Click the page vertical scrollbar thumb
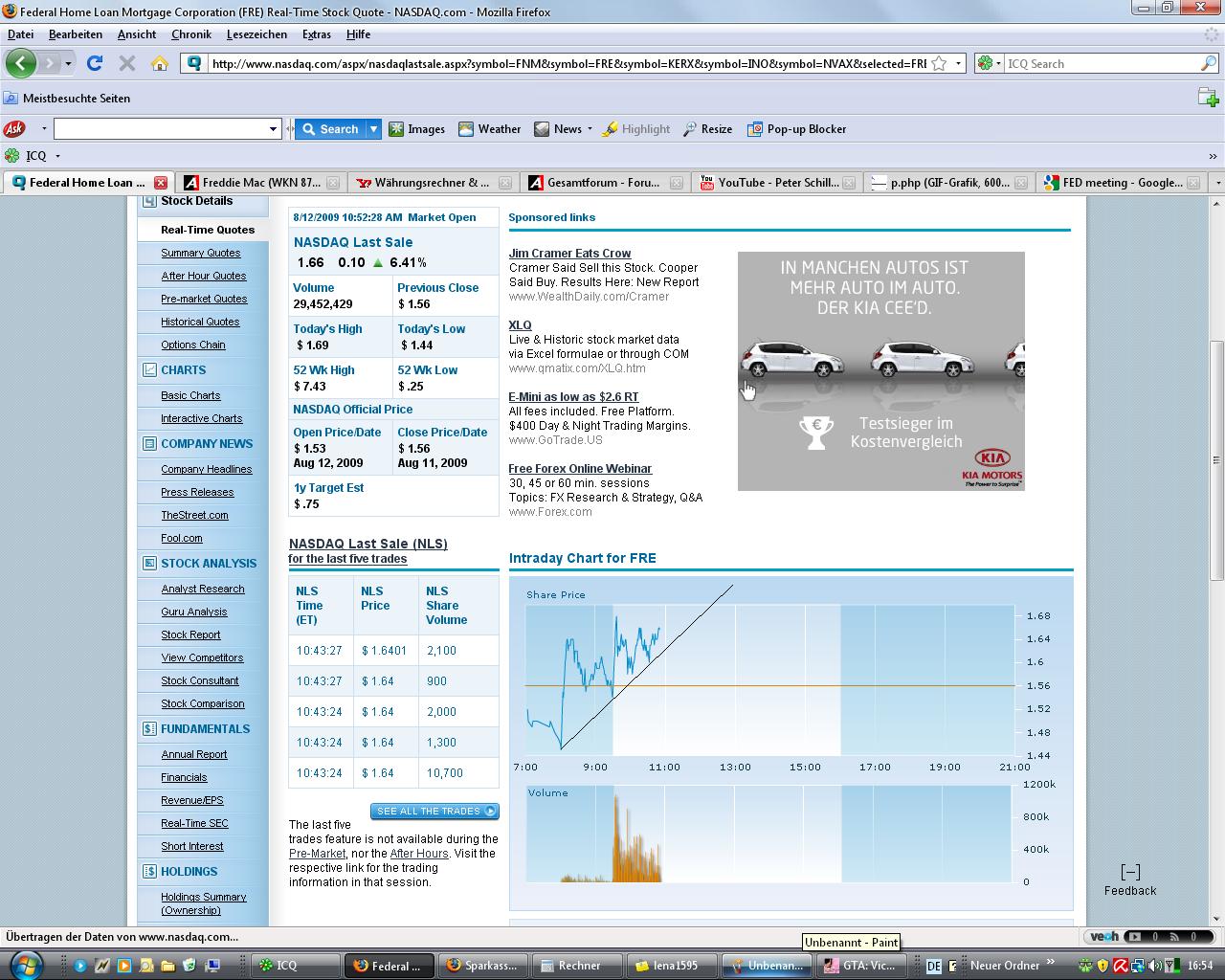Viewport: 1225px width, 980px height. tap(1217, 459)
